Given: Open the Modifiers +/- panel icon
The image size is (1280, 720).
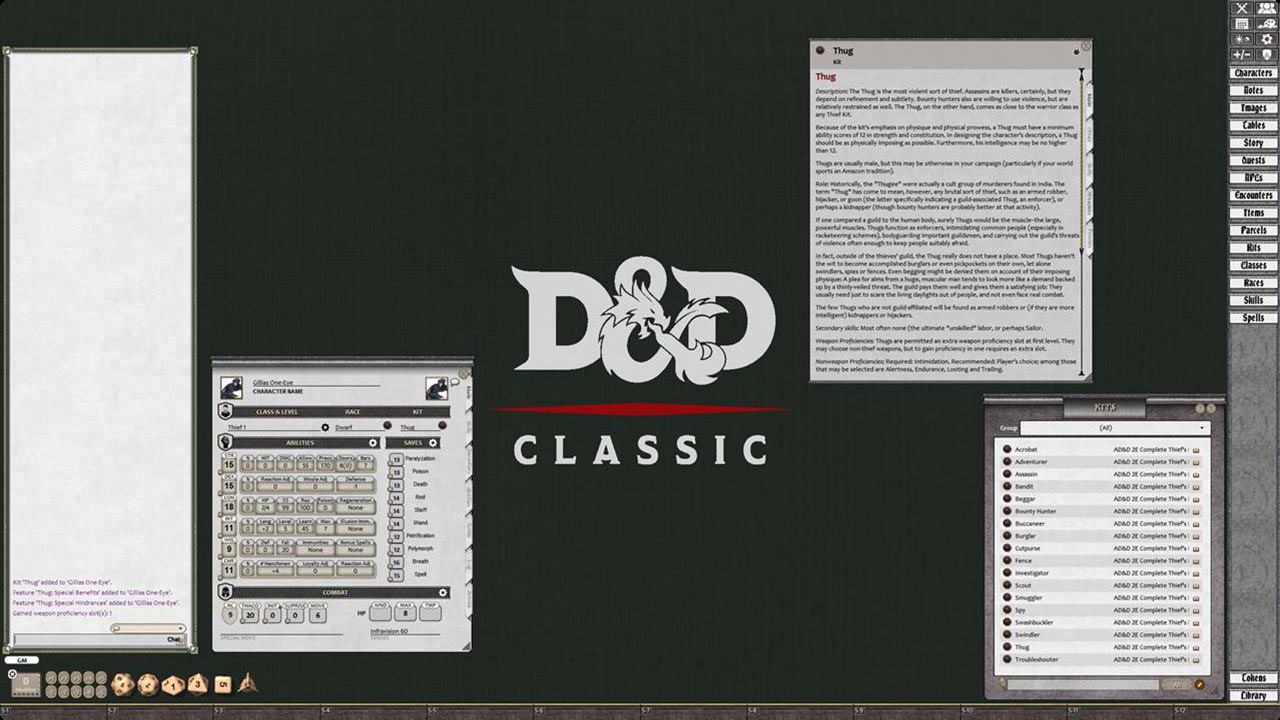Looking at the screenshot, I should [1242, 53].
